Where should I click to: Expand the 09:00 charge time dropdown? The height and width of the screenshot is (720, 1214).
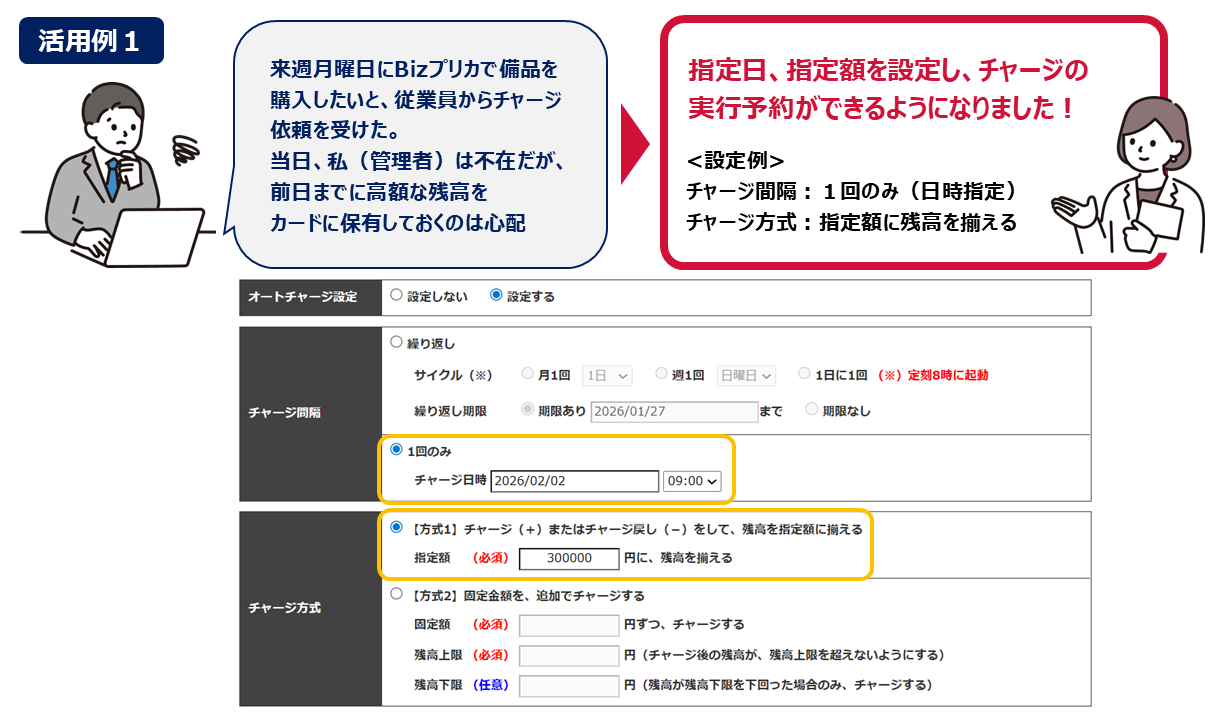[692, 480]
